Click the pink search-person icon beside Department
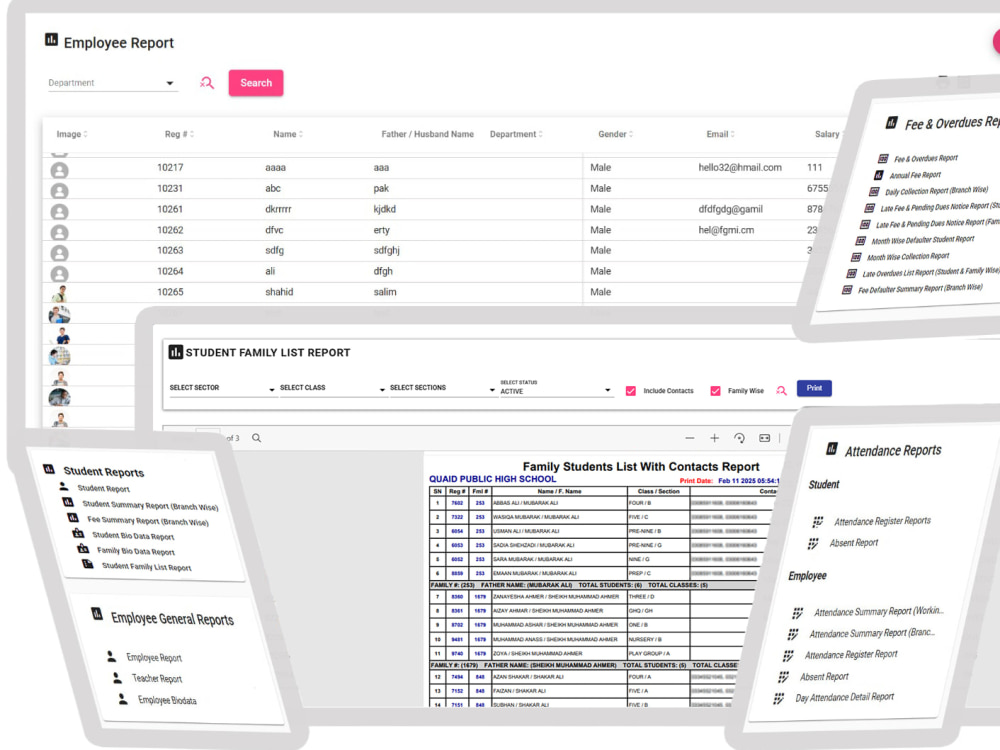 207,83
